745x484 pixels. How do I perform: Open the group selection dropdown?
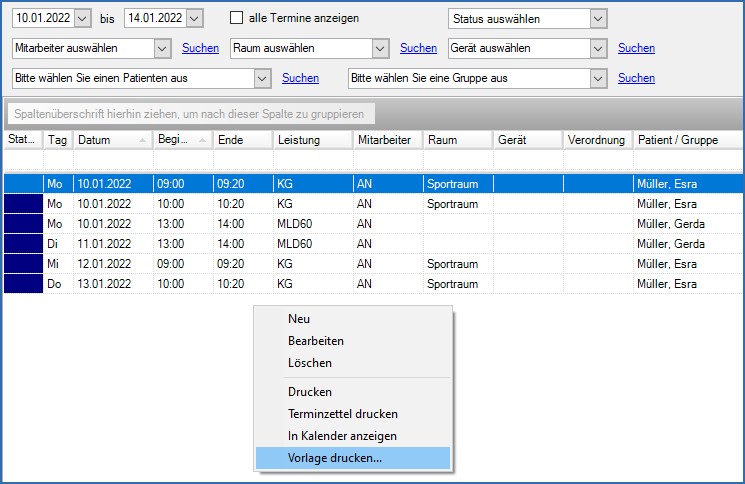point(598,78)
